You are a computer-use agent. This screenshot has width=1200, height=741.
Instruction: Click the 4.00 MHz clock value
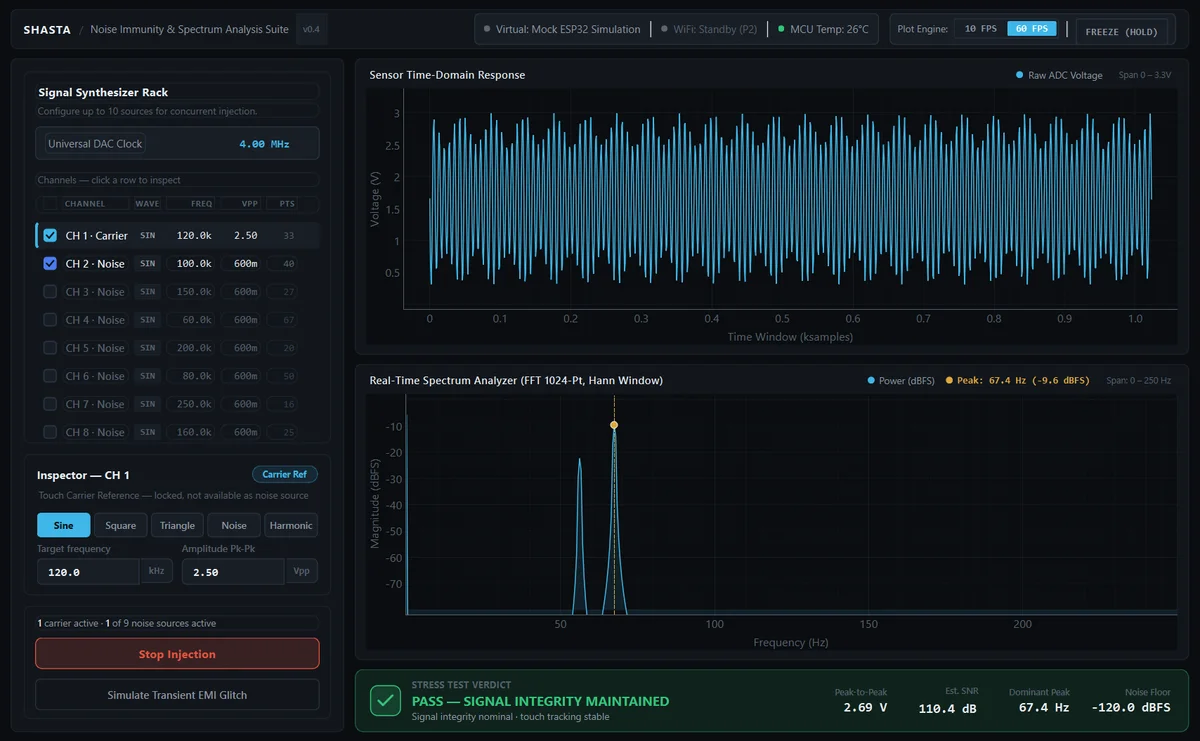pyautogui.click(x=264, y=144)
